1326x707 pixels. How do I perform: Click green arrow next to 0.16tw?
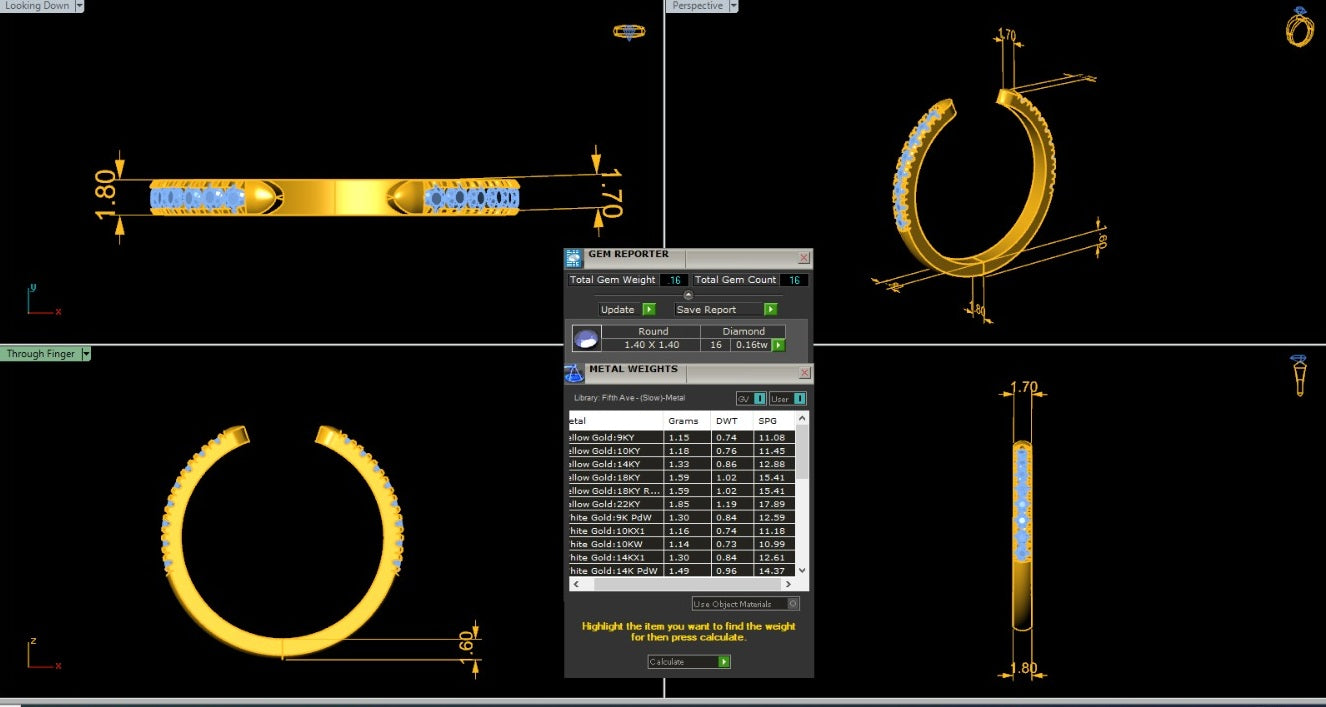pos(778,345)
